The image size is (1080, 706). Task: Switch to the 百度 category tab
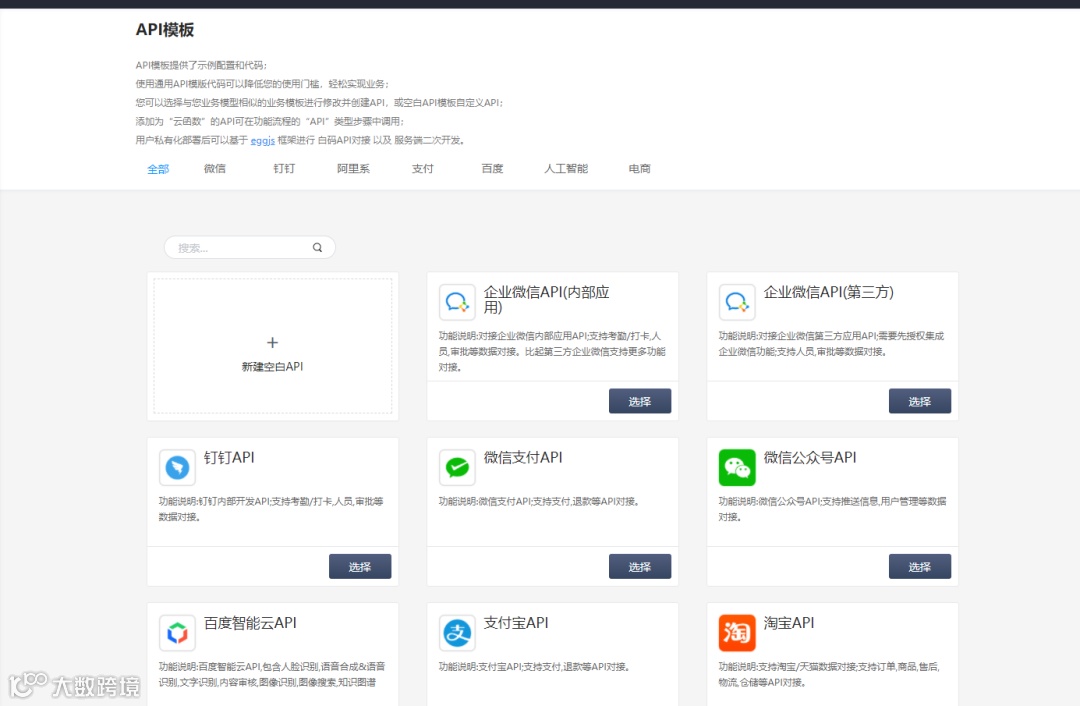pyautogui.click(x=492, y=169)
